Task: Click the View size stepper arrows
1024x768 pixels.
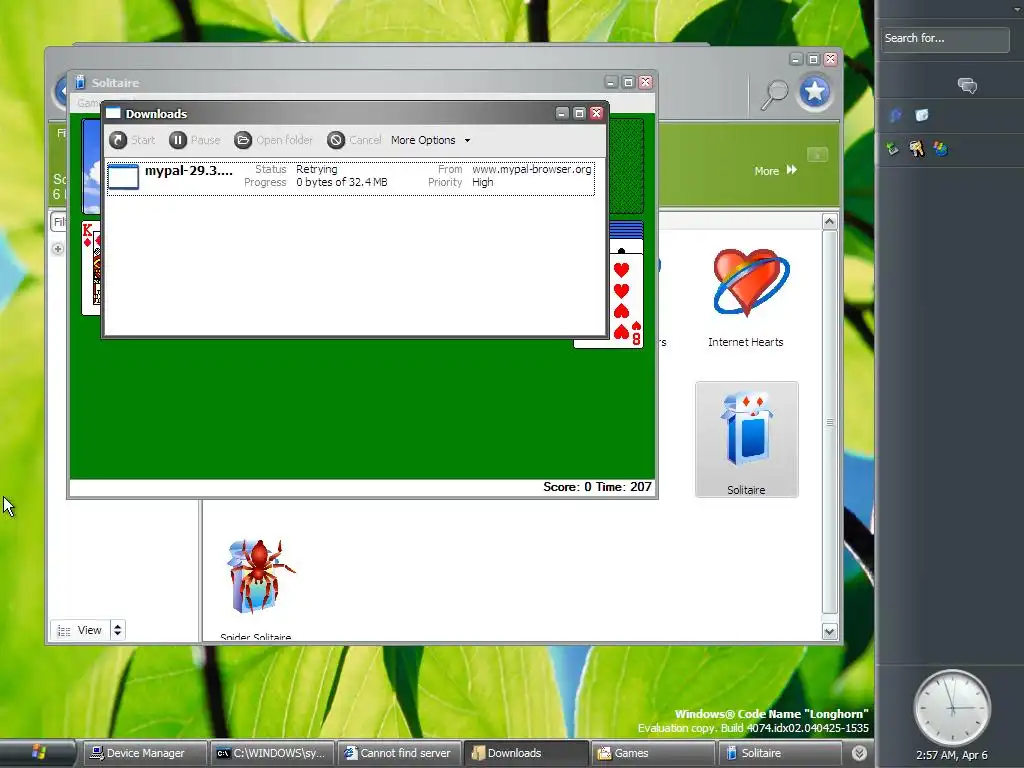Action: click(118, 630)
